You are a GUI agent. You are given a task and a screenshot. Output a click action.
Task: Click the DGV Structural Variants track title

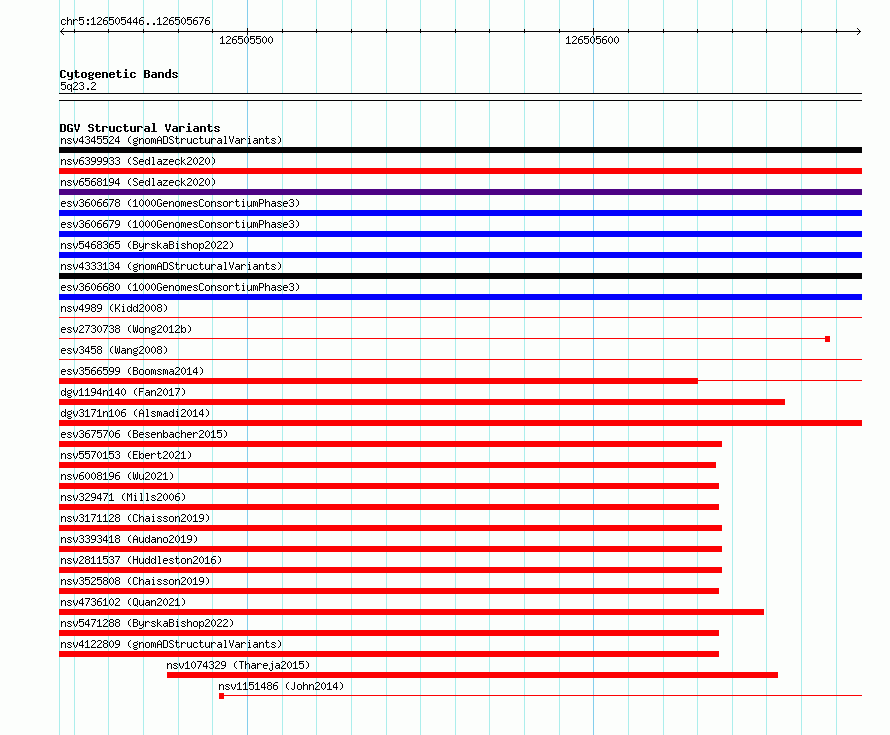pos(140,128)
